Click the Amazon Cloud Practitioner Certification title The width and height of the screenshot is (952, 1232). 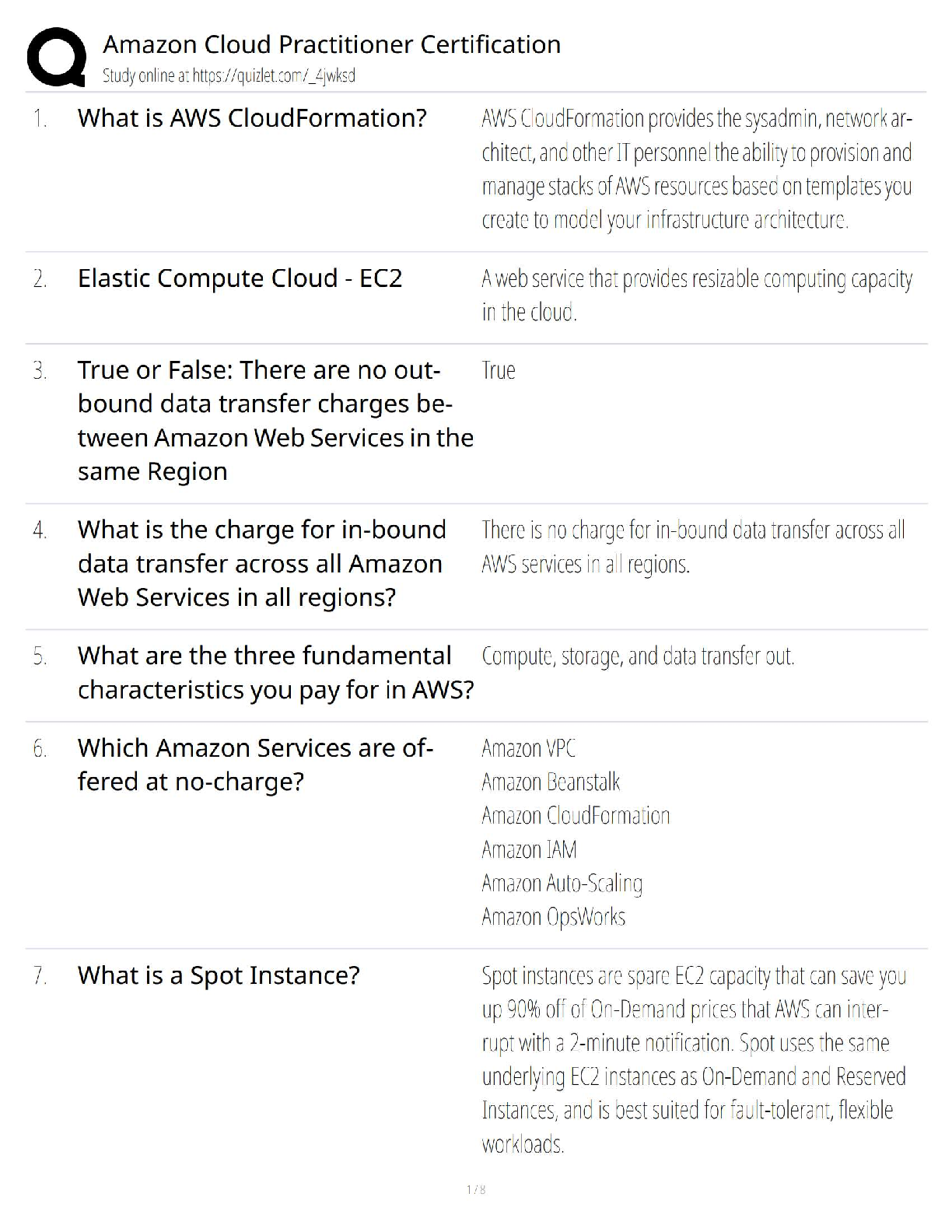coord(331,44)
